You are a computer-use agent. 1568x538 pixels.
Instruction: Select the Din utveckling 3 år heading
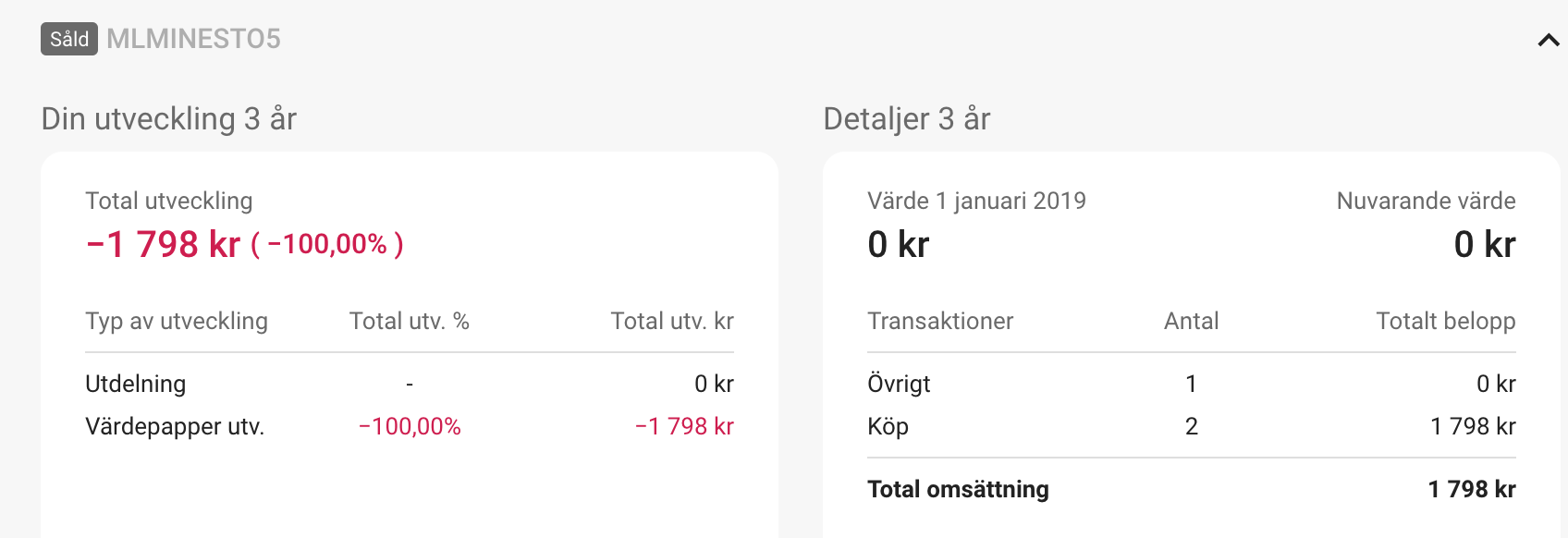[169, 119]
